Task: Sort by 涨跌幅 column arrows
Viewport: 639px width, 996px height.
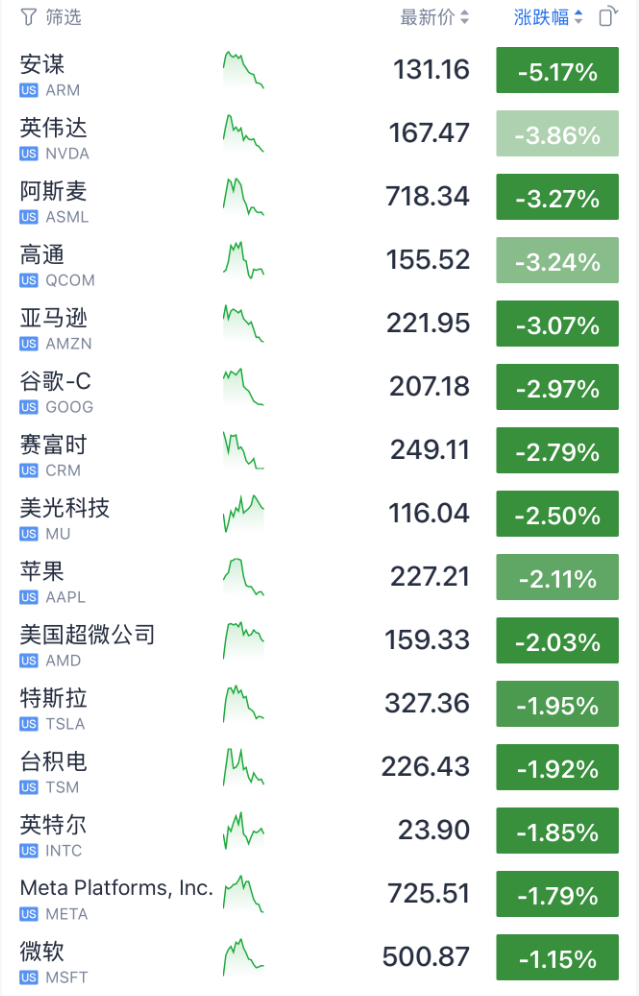Action: pyautogui.click(x=578, y=17)
